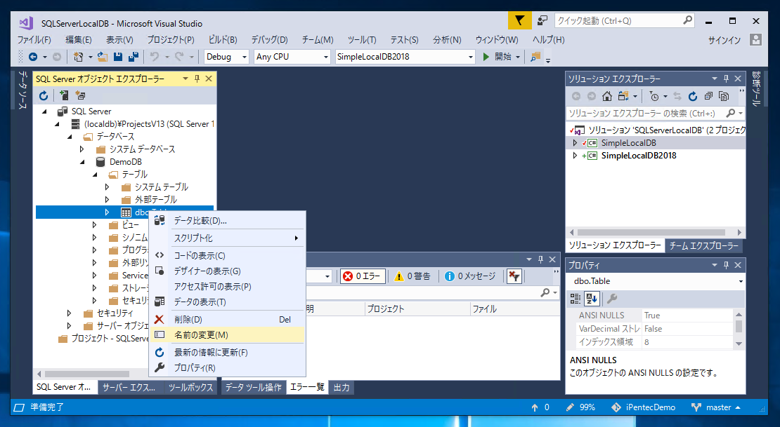Viewport: 780px width, 427px height.
Task: Open the デバッグ(D) menu
Action: tap(269, 40)
